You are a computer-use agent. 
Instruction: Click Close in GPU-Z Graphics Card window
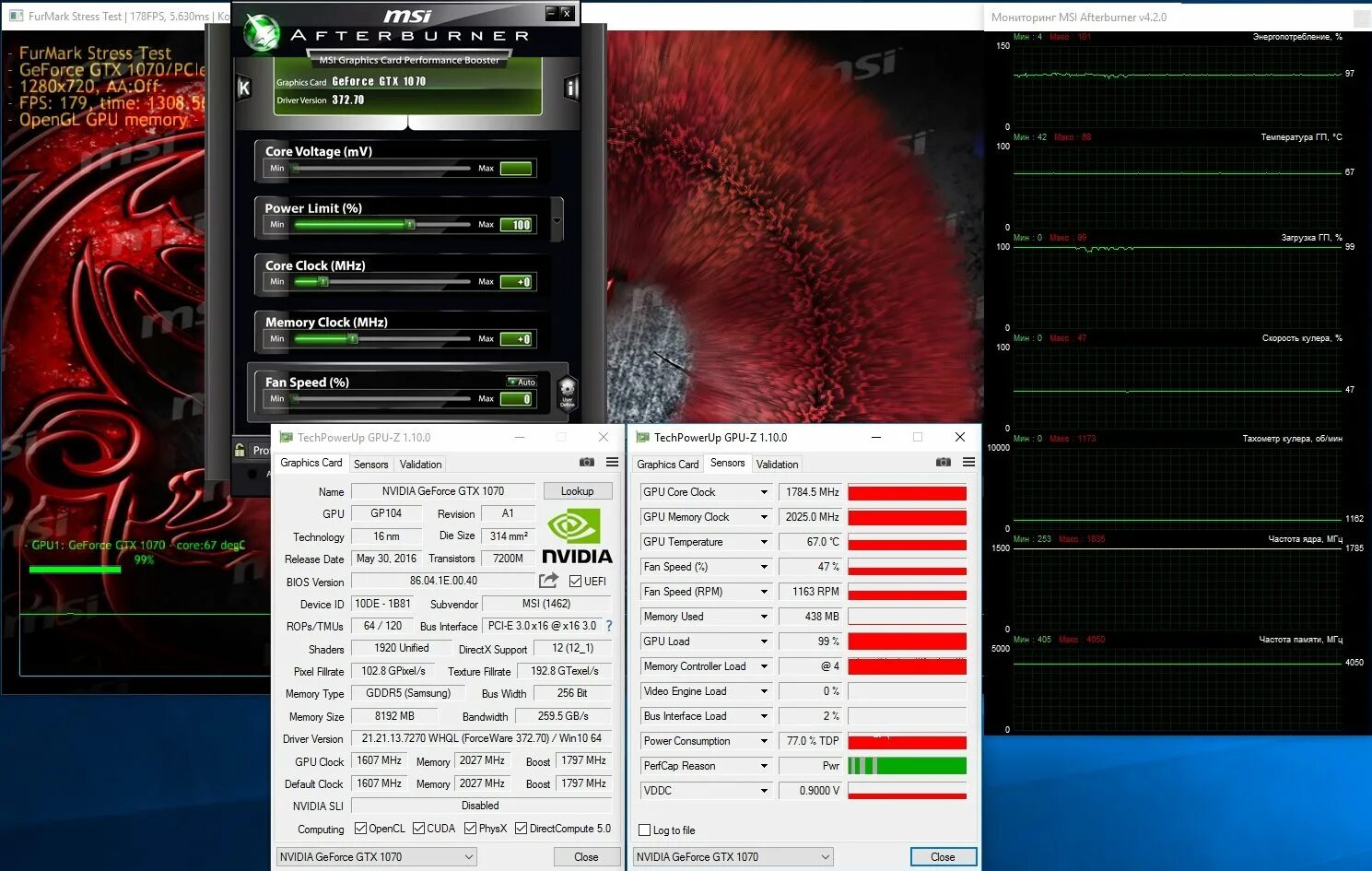pyautogui.click(x=586, y=857)
